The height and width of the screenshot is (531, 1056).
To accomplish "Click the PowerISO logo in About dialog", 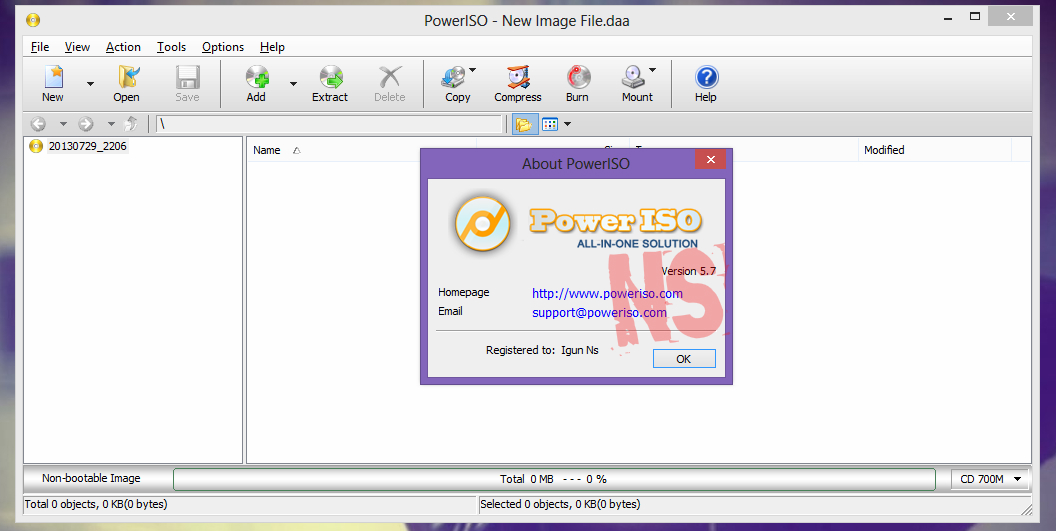I will pos(482,224).
